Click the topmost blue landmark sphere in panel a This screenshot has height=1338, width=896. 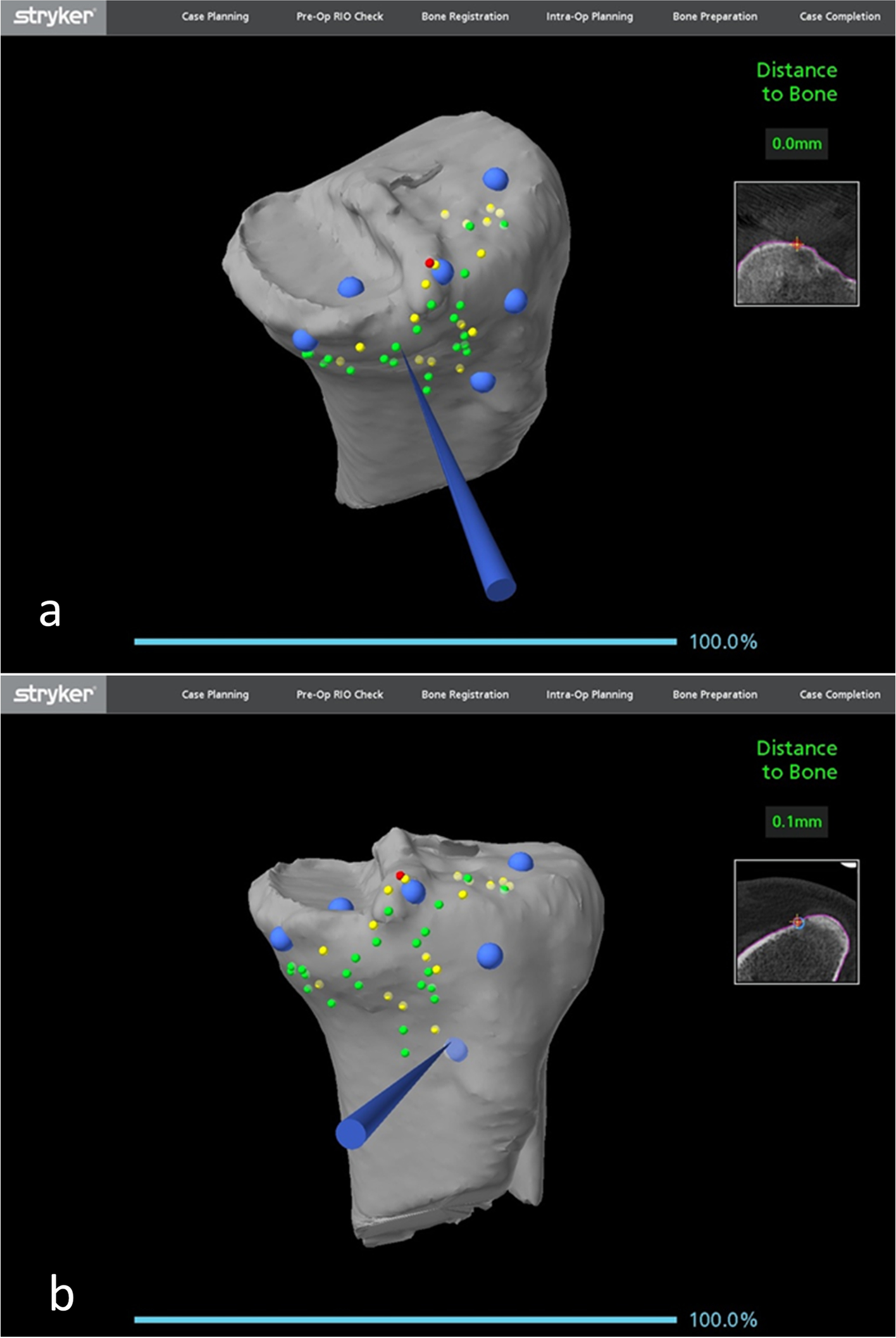(495, 179)
